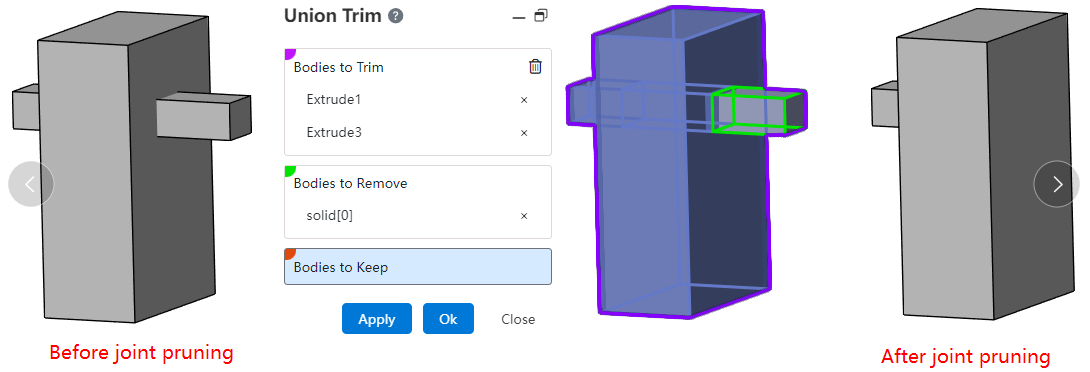Select the Bodies to Remove section header
The width and height of the screenshot is (1090, 372).
click(x=350, y=184)
